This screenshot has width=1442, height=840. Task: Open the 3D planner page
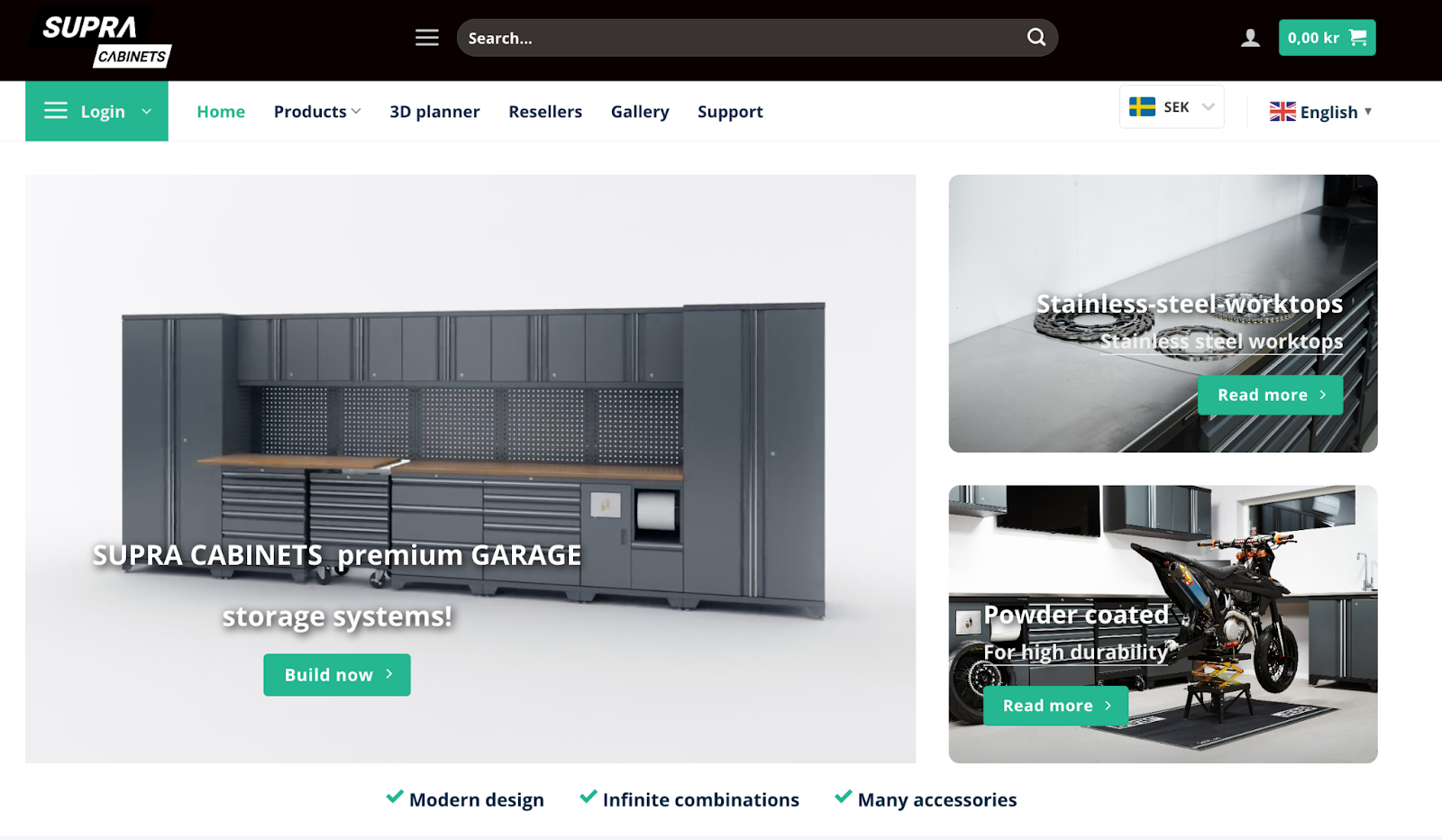434,111
